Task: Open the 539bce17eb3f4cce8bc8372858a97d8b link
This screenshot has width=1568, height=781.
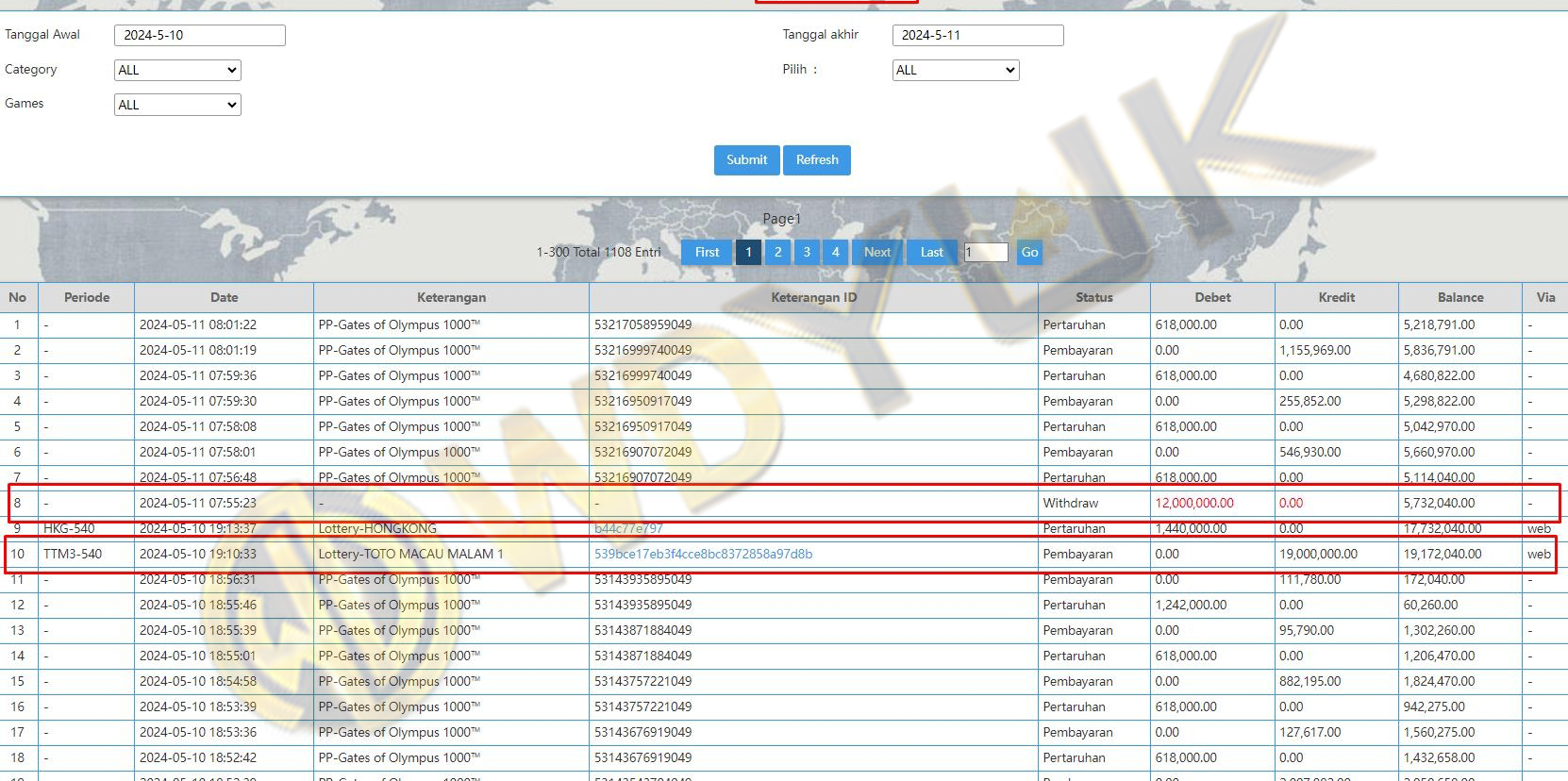Action: pos(703,554)
